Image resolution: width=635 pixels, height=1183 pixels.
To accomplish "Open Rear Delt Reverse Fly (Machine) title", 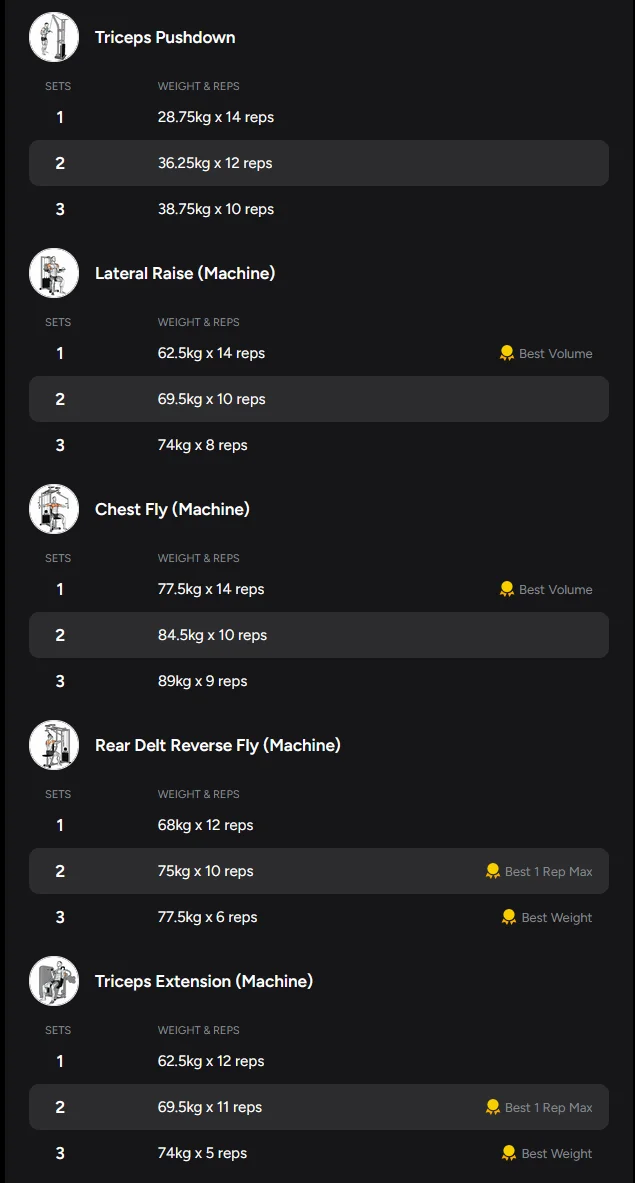I will pos(218,745).
